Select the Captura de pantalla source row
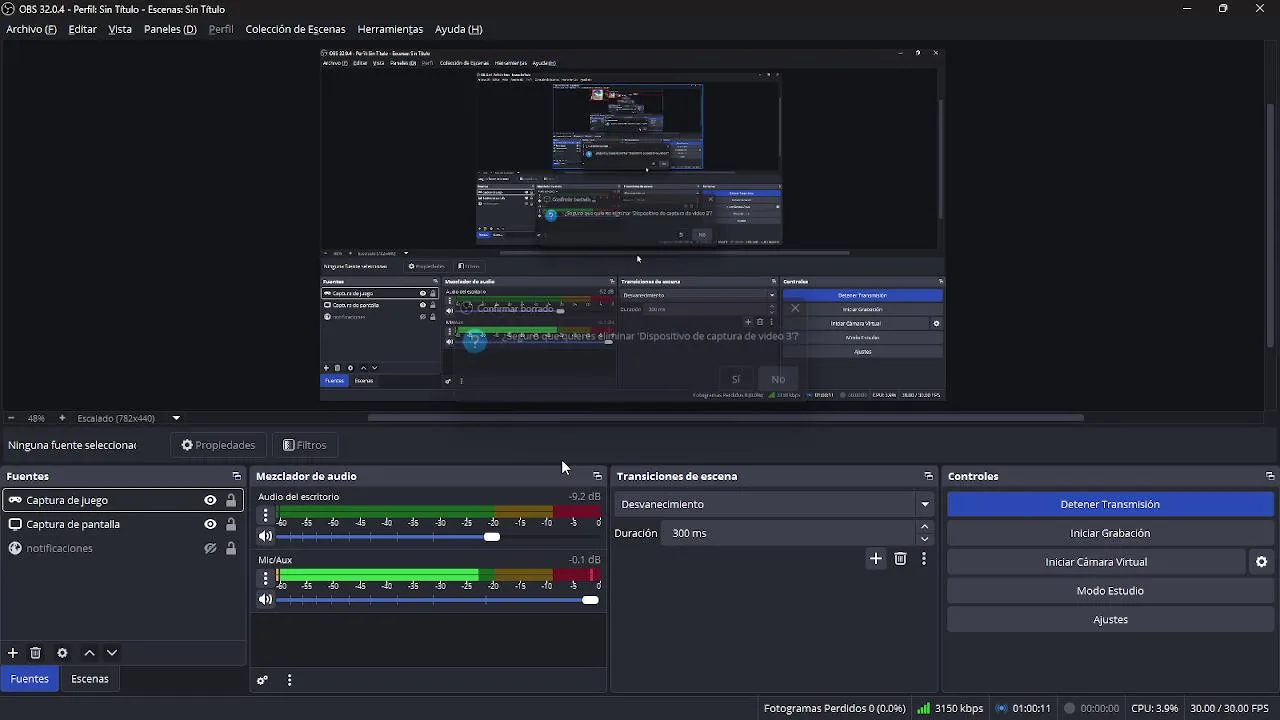This screenshot has height=720, width=1280. pyautogui.click(x=123, y=524)
